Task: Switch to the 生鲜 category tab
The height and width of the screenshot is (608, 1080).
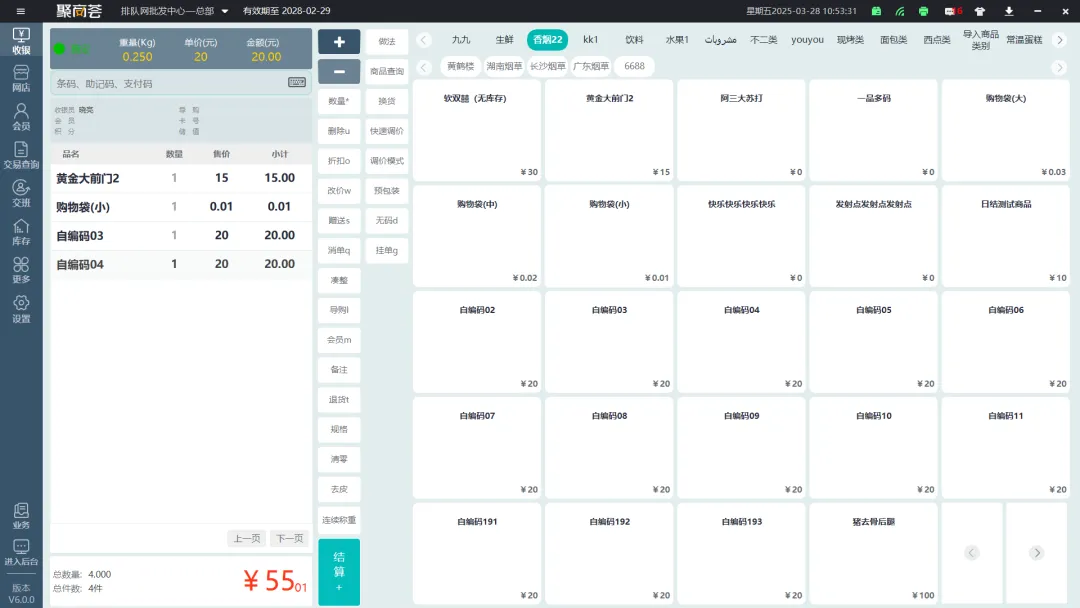Action: click(x=504, y=40)
